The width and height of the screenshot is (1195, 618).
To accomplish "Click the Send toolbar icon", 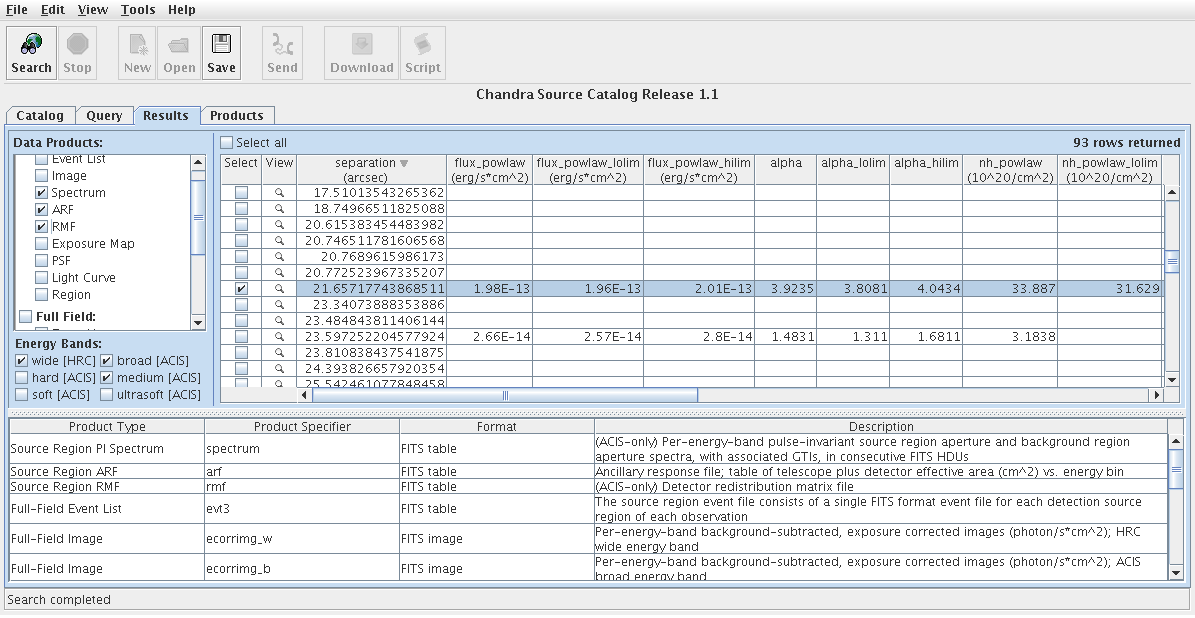I will tap(282, 46).
